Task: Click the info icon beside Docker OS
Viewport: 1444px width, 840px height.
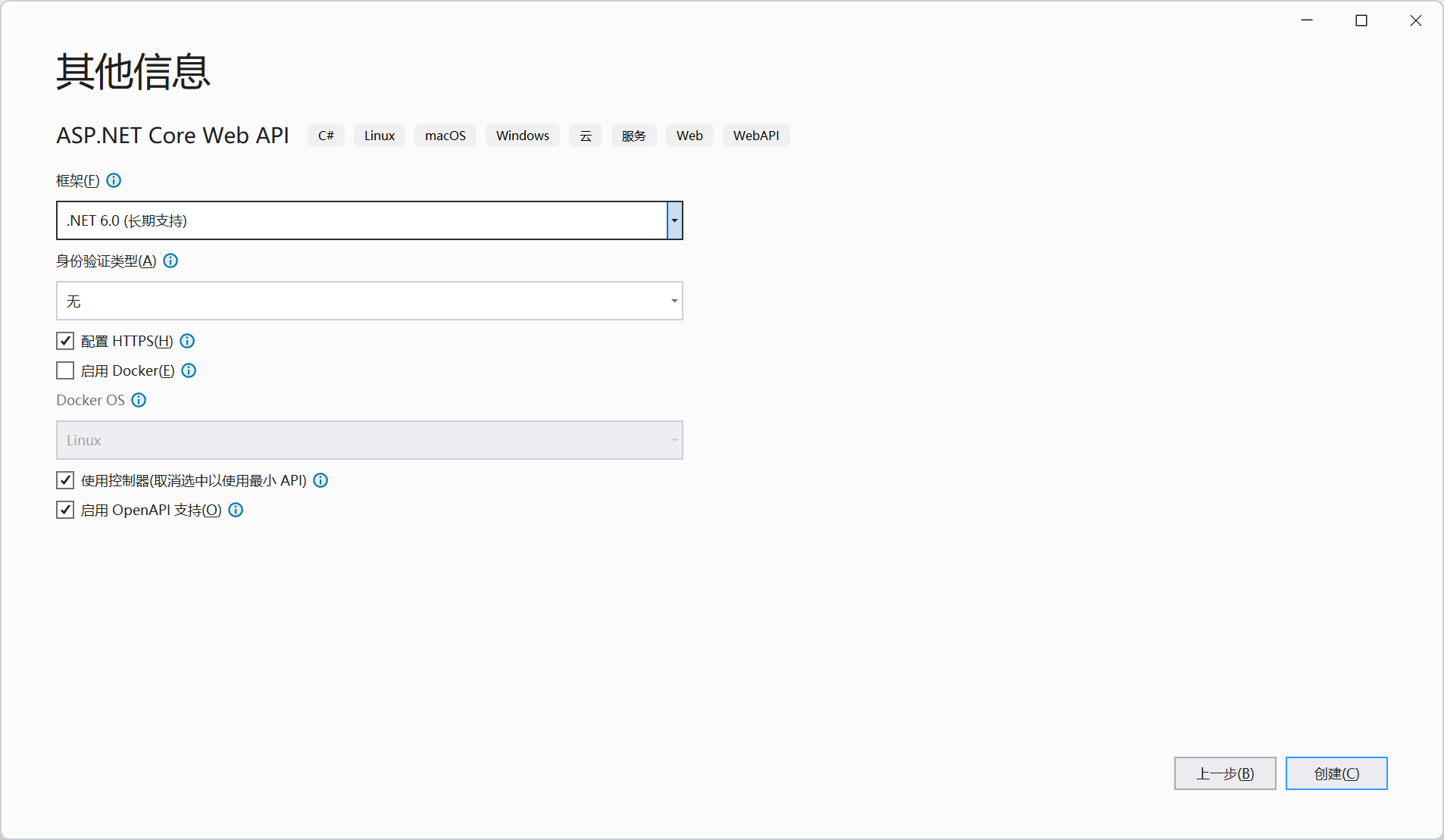Action: pos(139,400)
